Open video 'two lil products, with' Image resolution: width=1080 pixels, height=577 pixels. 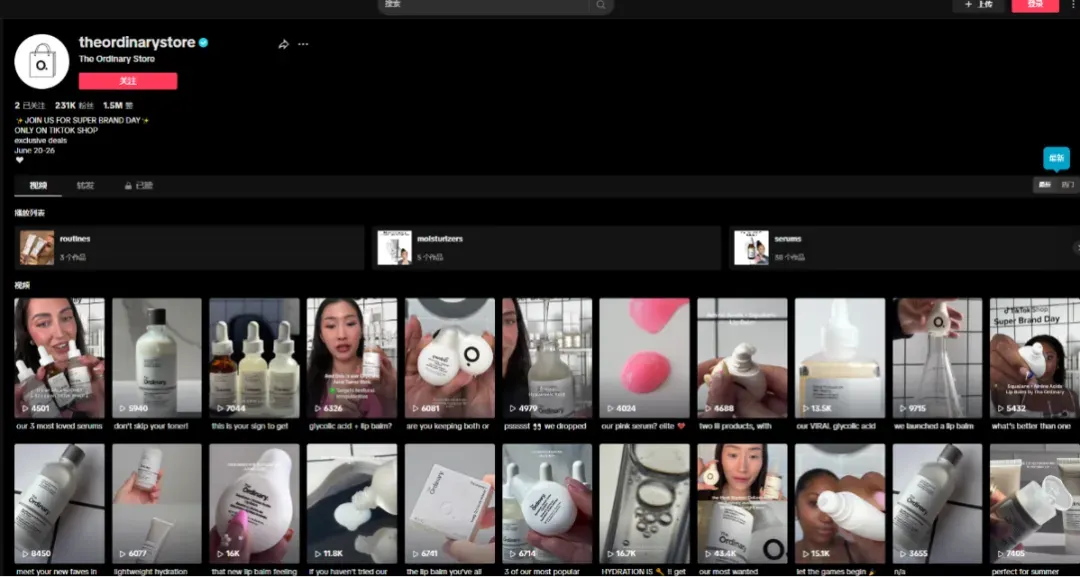pos(742,358)
